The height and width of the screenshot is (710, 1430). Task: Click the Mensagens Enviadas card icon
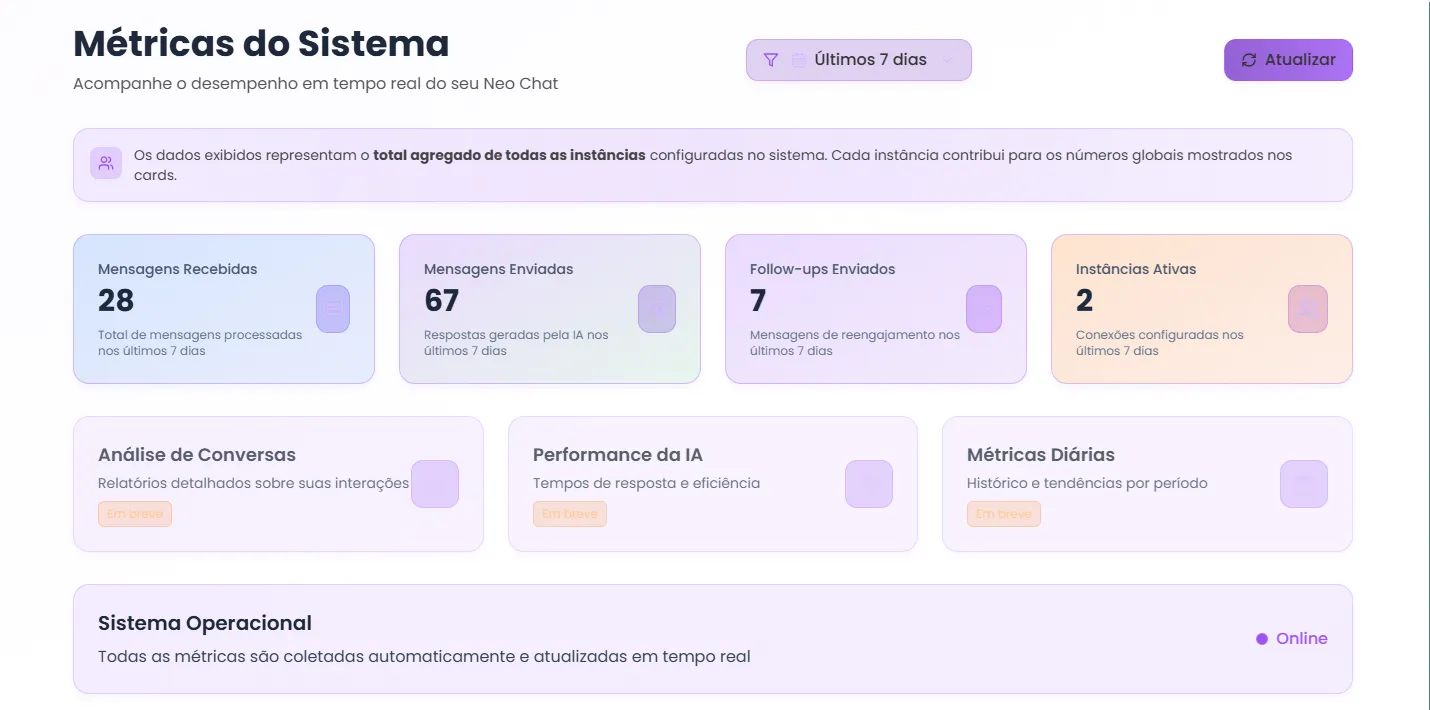657,309
